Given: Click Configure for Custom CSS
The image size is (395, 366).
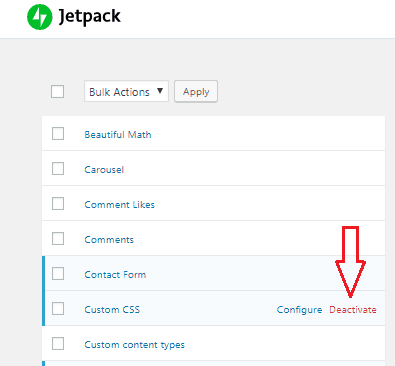Looking at the screenshot, I should 299,310.
